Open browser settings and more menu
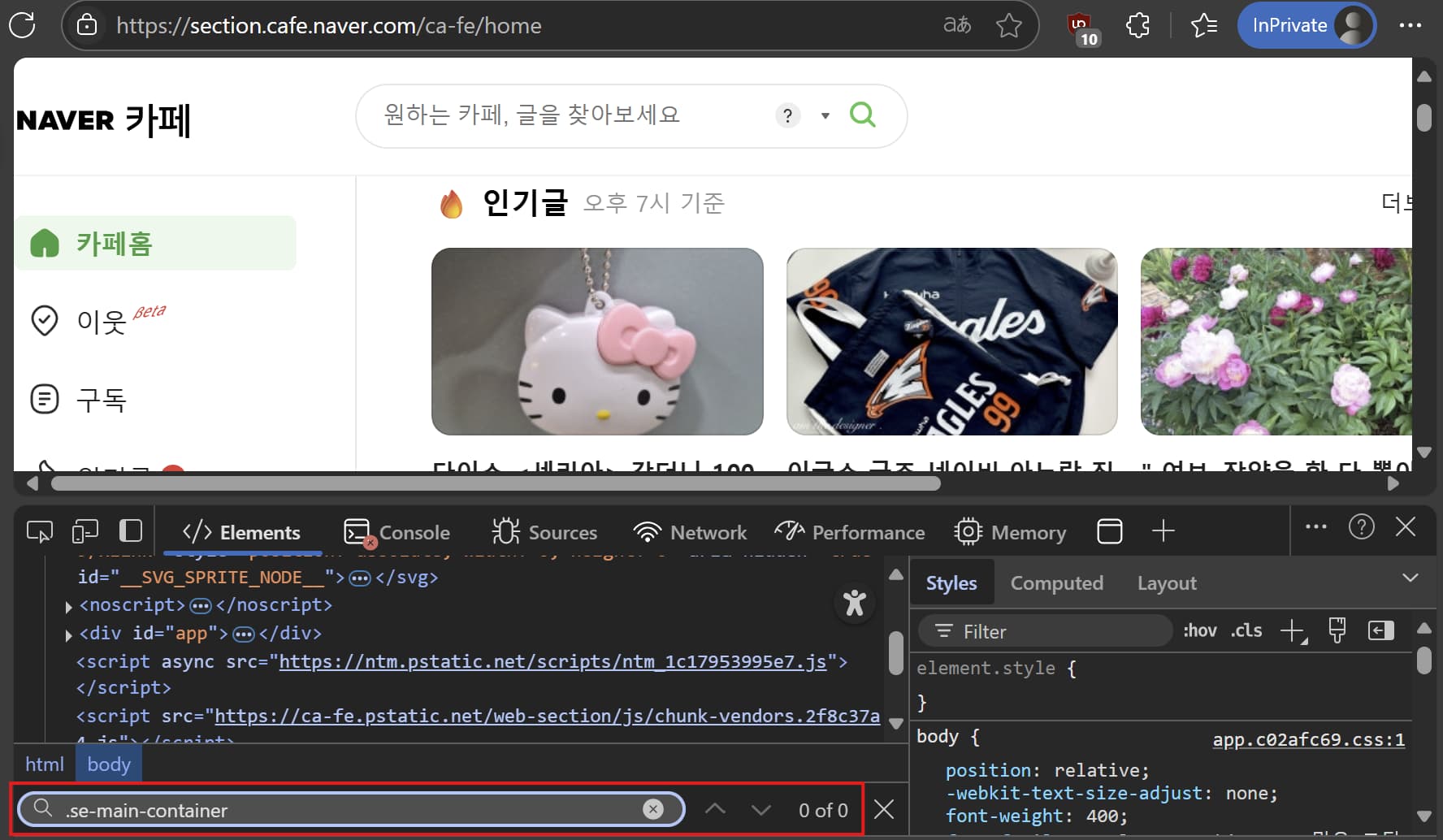The image size is (1443, 840). [1410, 25]
